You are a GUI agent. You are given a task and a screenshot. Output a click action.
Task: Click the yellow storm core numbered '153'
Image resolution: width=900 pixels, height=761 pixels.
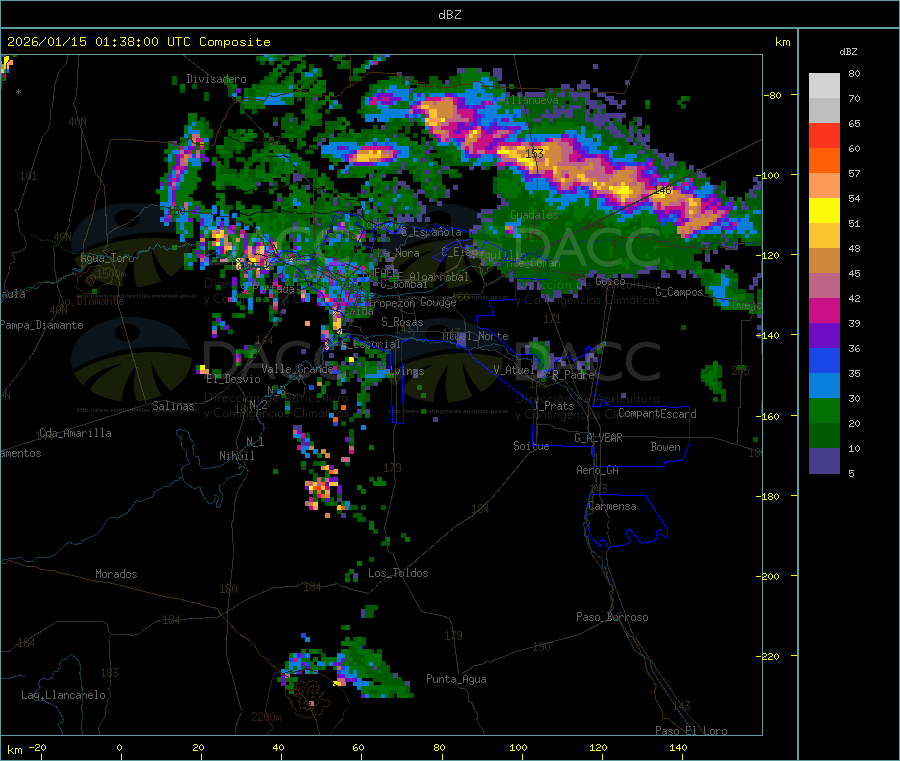[534, 154]
